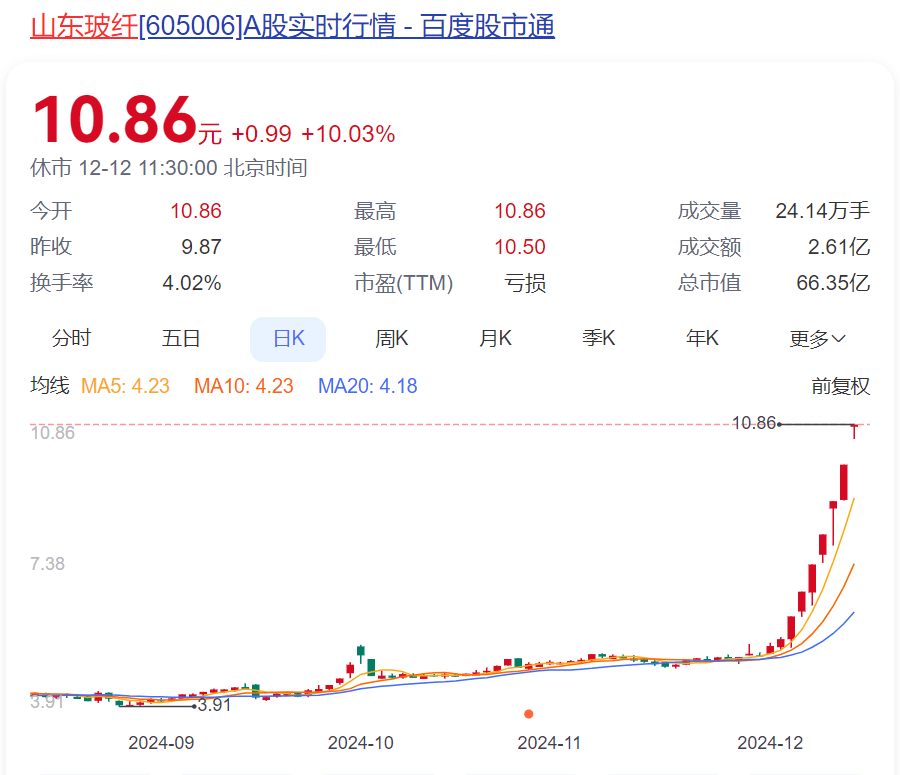Click the large red price 10.86
The image size is (900, 775).
(x=112, y=118)
